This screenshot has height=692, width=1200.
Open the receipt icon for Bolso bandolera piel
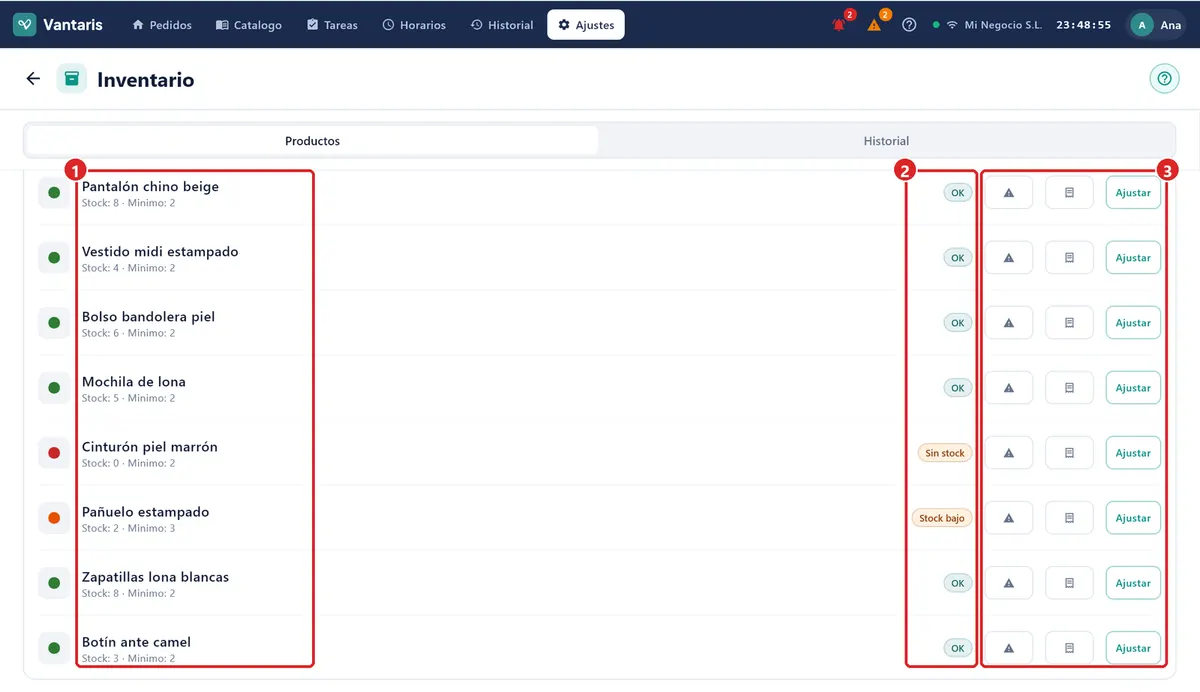pos(1069,323)
